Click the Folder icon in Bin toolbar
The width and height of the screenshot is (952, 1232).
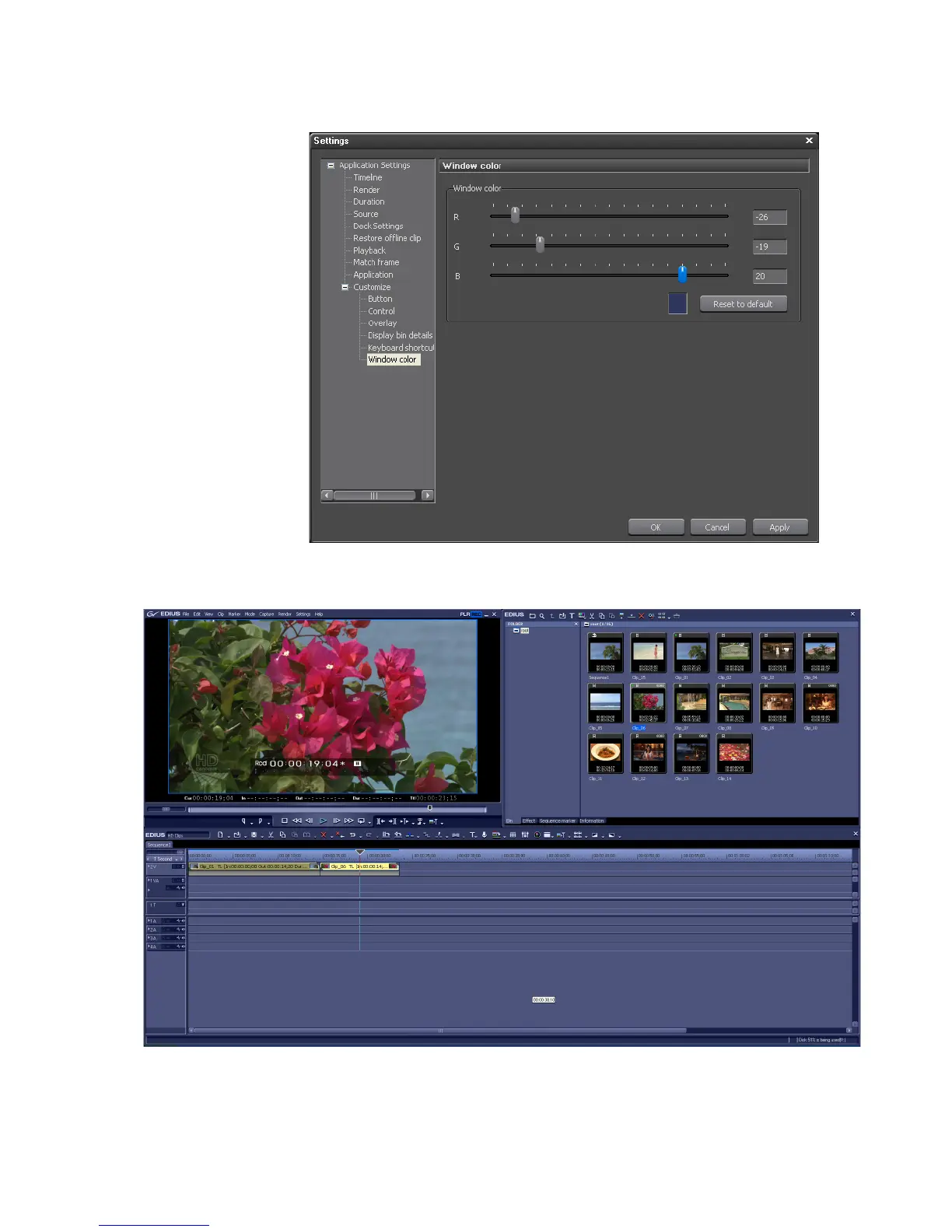point(532,616)
